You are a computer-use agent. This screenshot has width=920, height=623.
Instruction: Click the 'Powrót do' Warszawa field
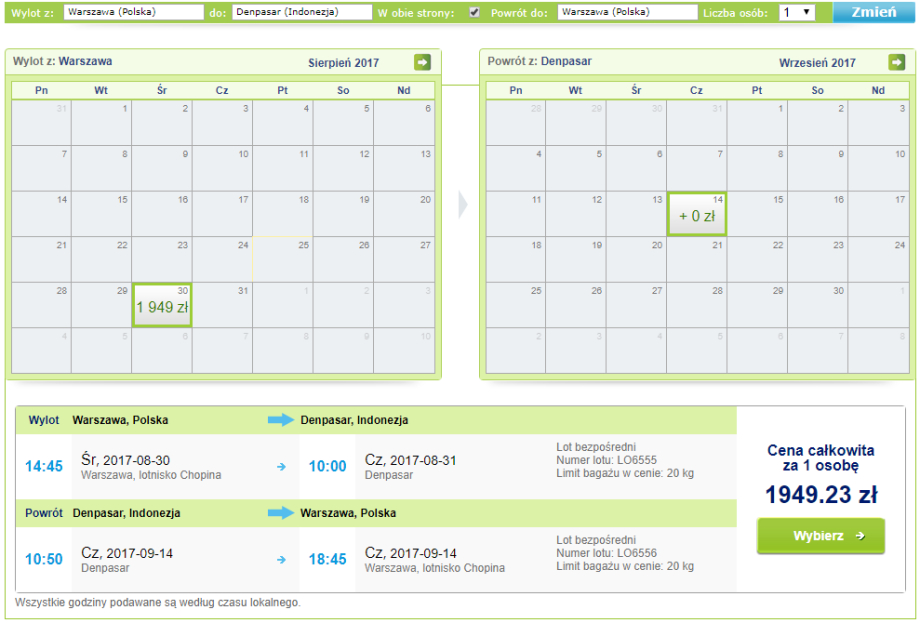coord(626,13)
